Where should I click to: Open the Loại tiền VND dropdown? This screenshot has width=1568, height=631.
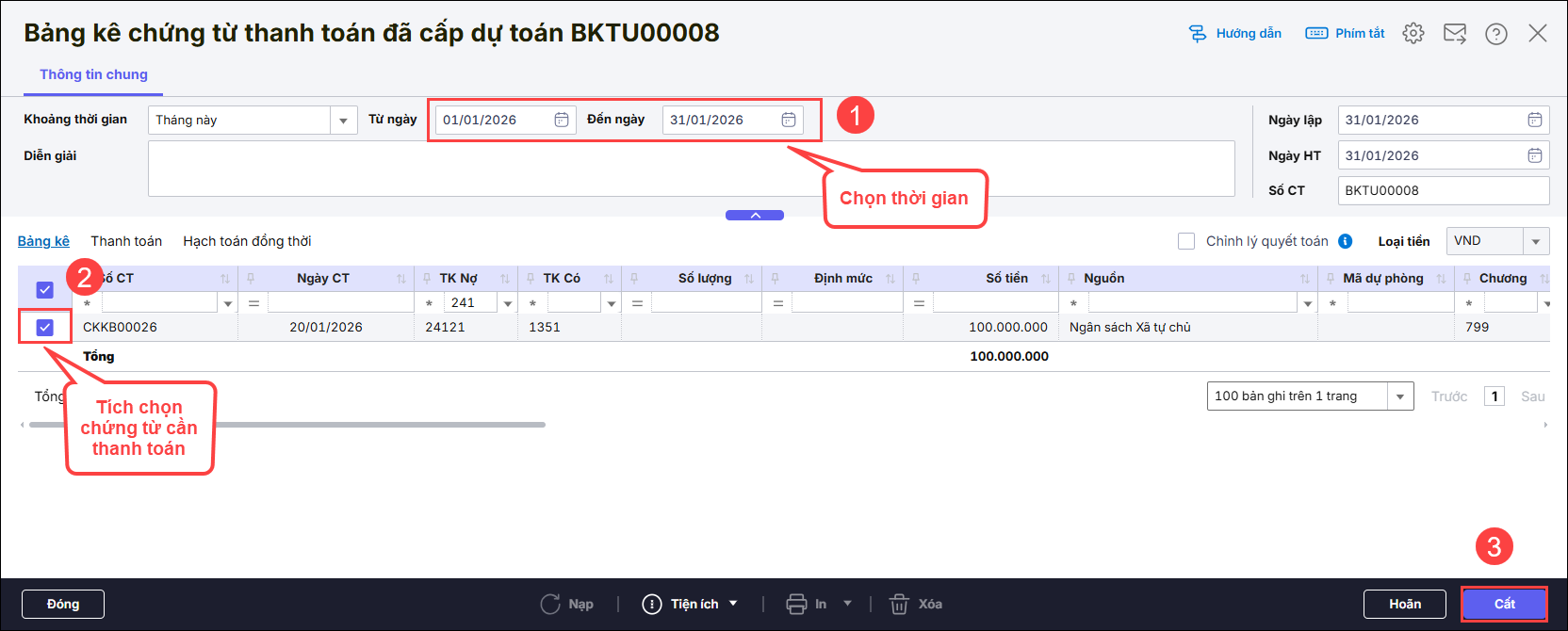[x=1536, y=241]
